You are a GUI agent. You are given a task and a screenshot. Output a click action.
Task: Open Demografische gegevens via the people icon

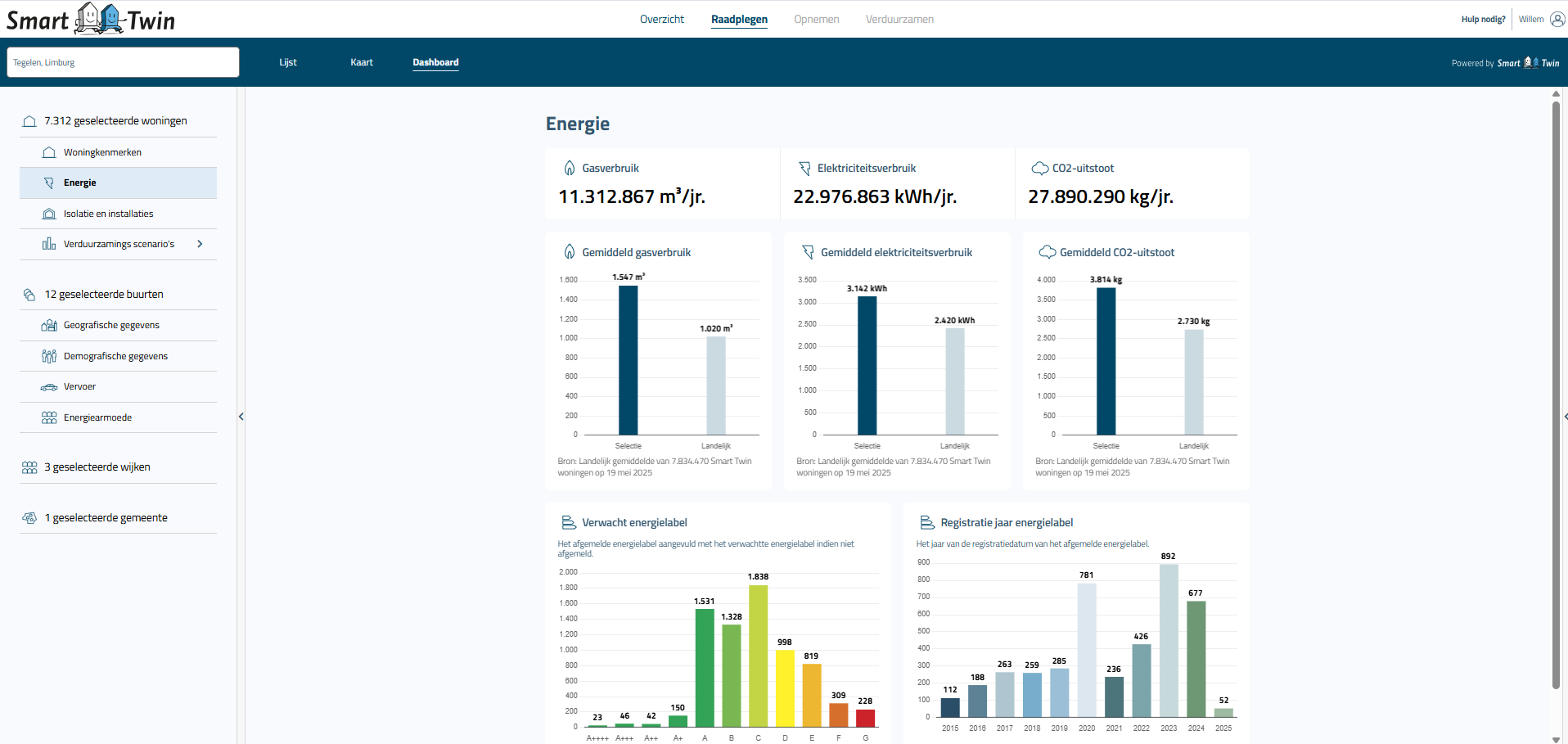[x=48, y=356]
